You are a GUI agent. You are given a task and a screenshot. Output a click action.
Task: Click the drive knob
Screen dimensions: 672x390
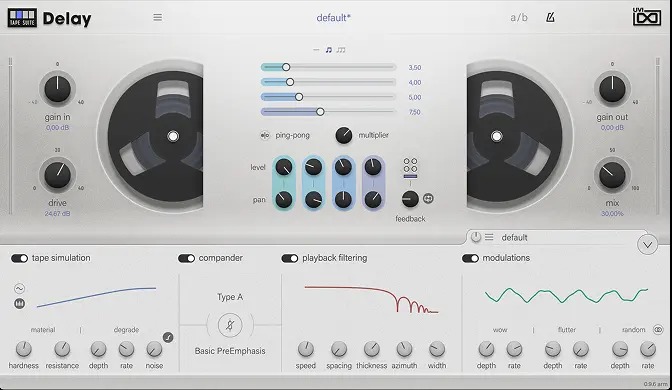(x=57, y=175)
